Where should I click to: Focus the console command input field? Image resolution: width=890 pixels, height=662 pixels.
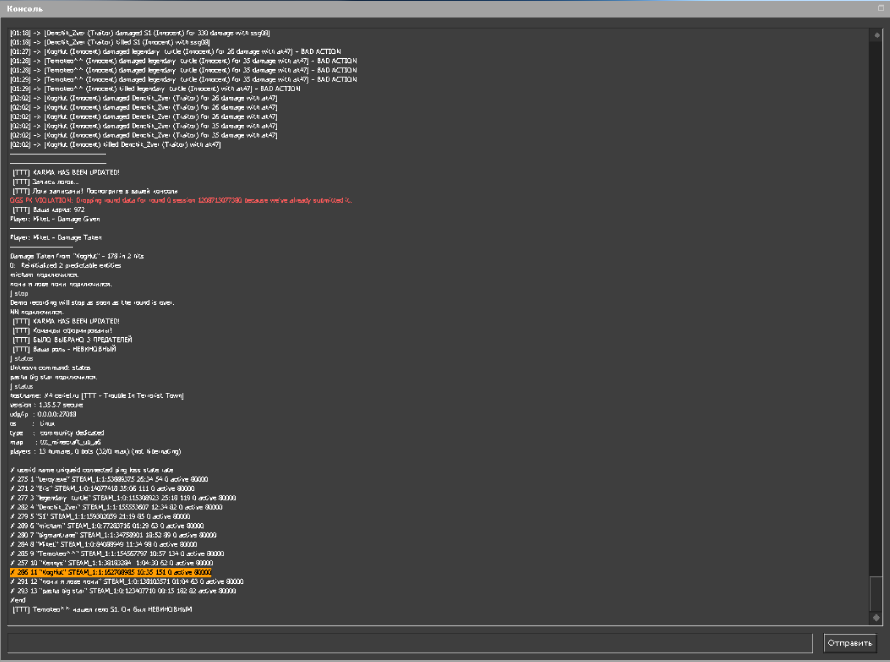(410, 642)
